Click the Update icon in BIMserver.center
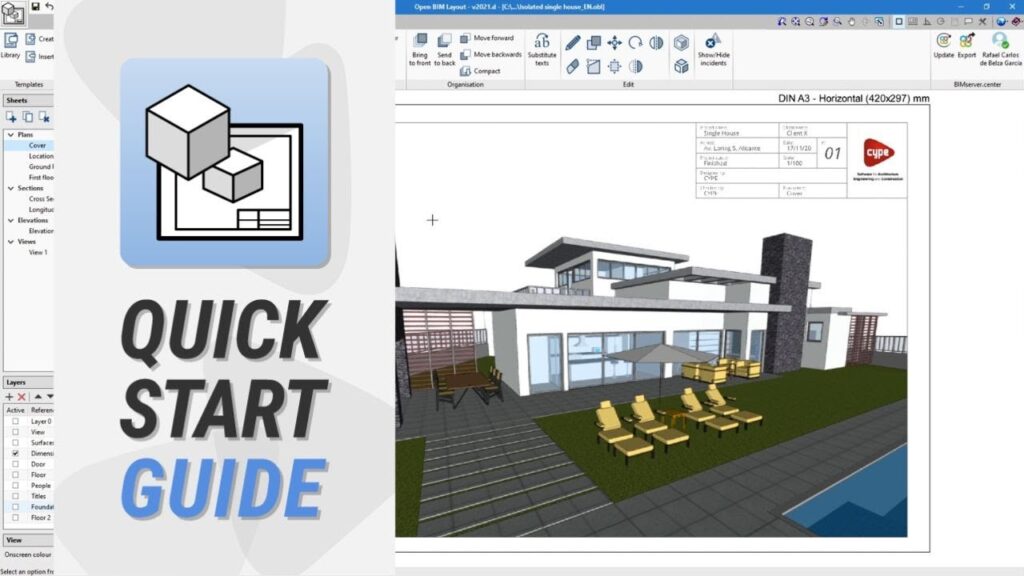The width and height of the screenshot is (1024, 576). click(x=943, y=40)
